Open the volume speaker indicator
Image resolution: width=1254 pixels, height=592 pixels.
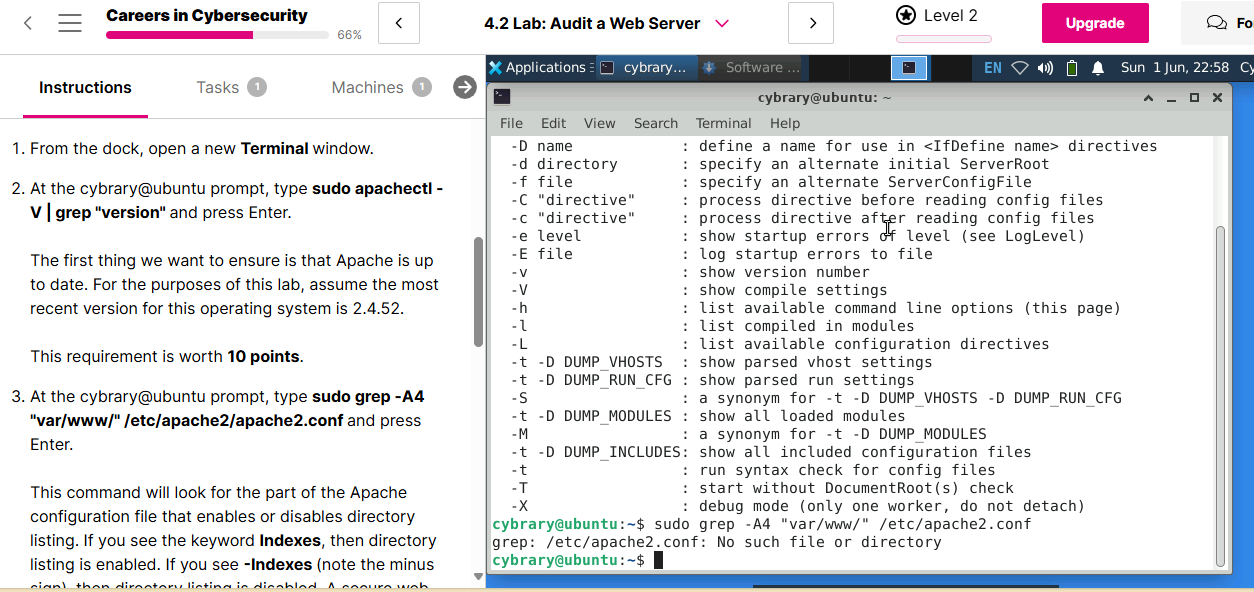[1046, 68]
